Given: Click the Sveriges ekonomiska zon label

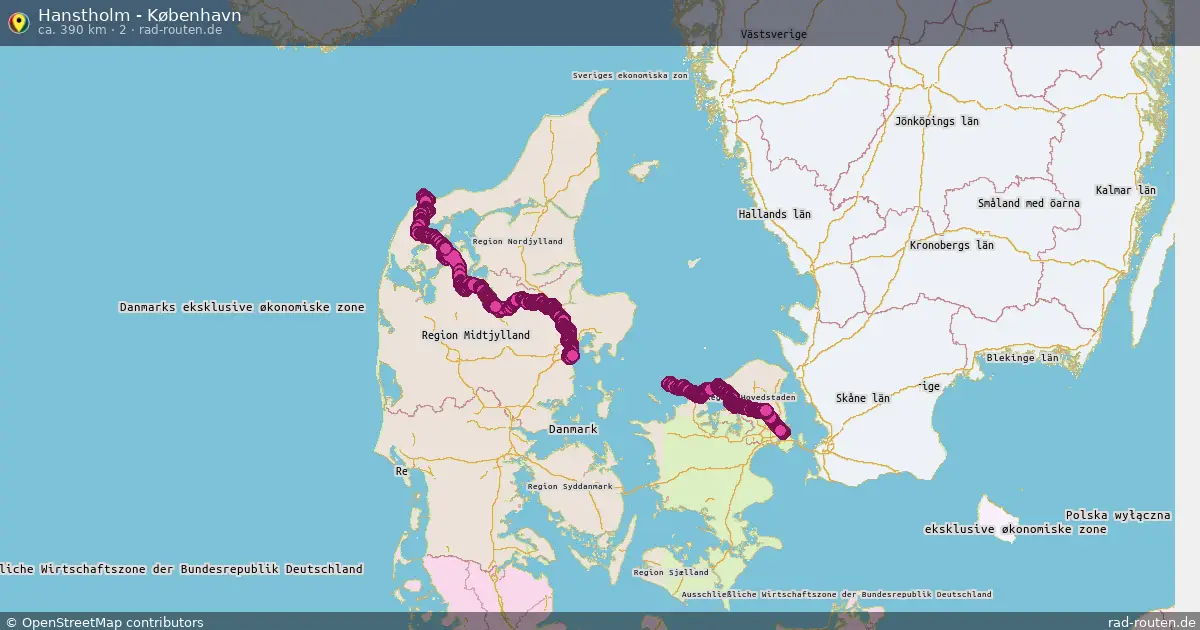Looking at the screenshot, I should click(631, 75).
